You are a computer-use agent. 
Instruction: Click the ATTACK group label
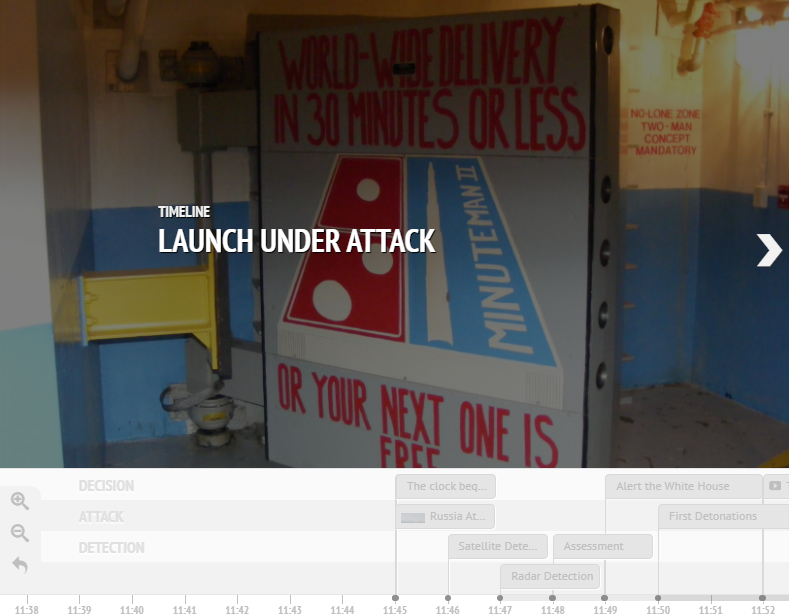point(101,517)
